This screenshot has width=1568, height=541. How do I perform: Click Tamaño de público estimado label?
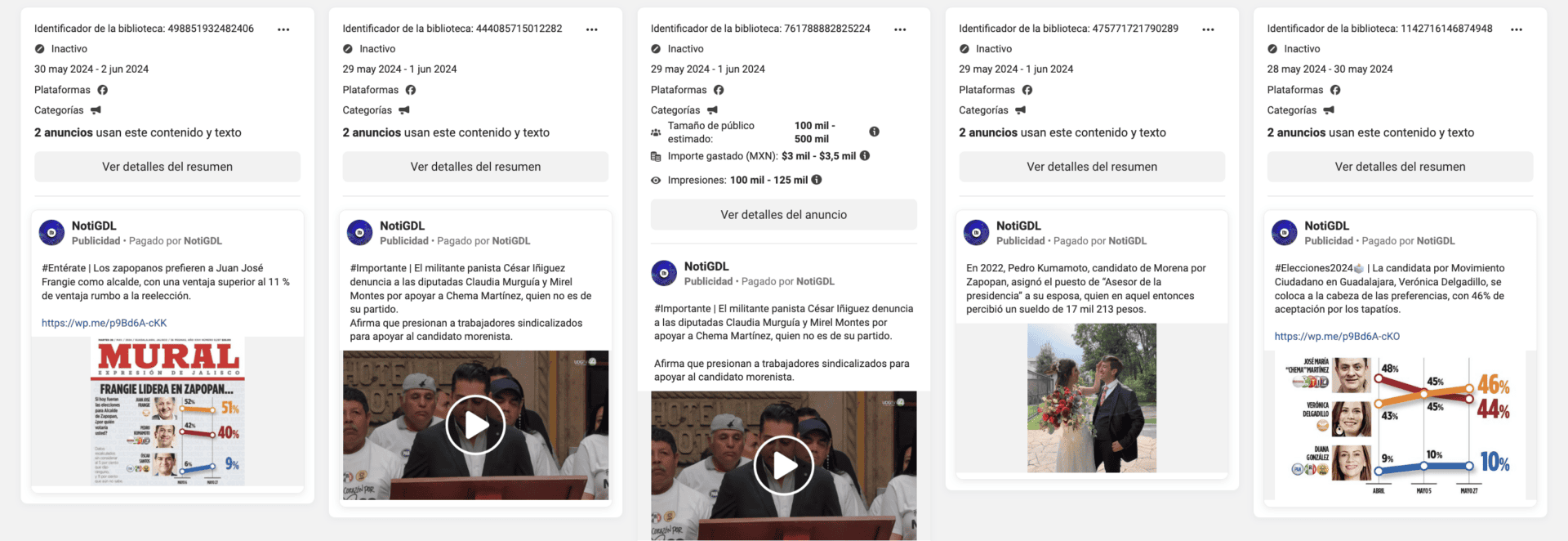tap(711, 132)
